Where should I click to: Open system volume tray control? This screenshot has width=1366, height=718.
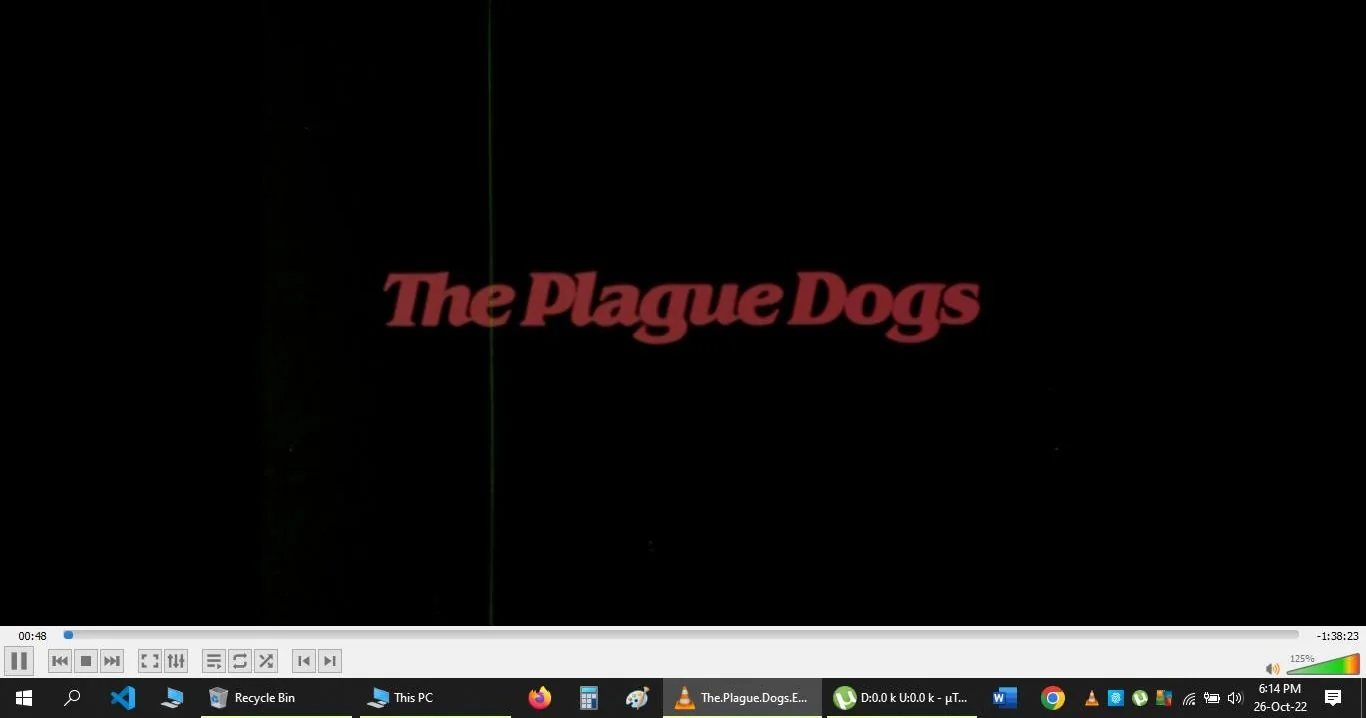click(1235, 698)
